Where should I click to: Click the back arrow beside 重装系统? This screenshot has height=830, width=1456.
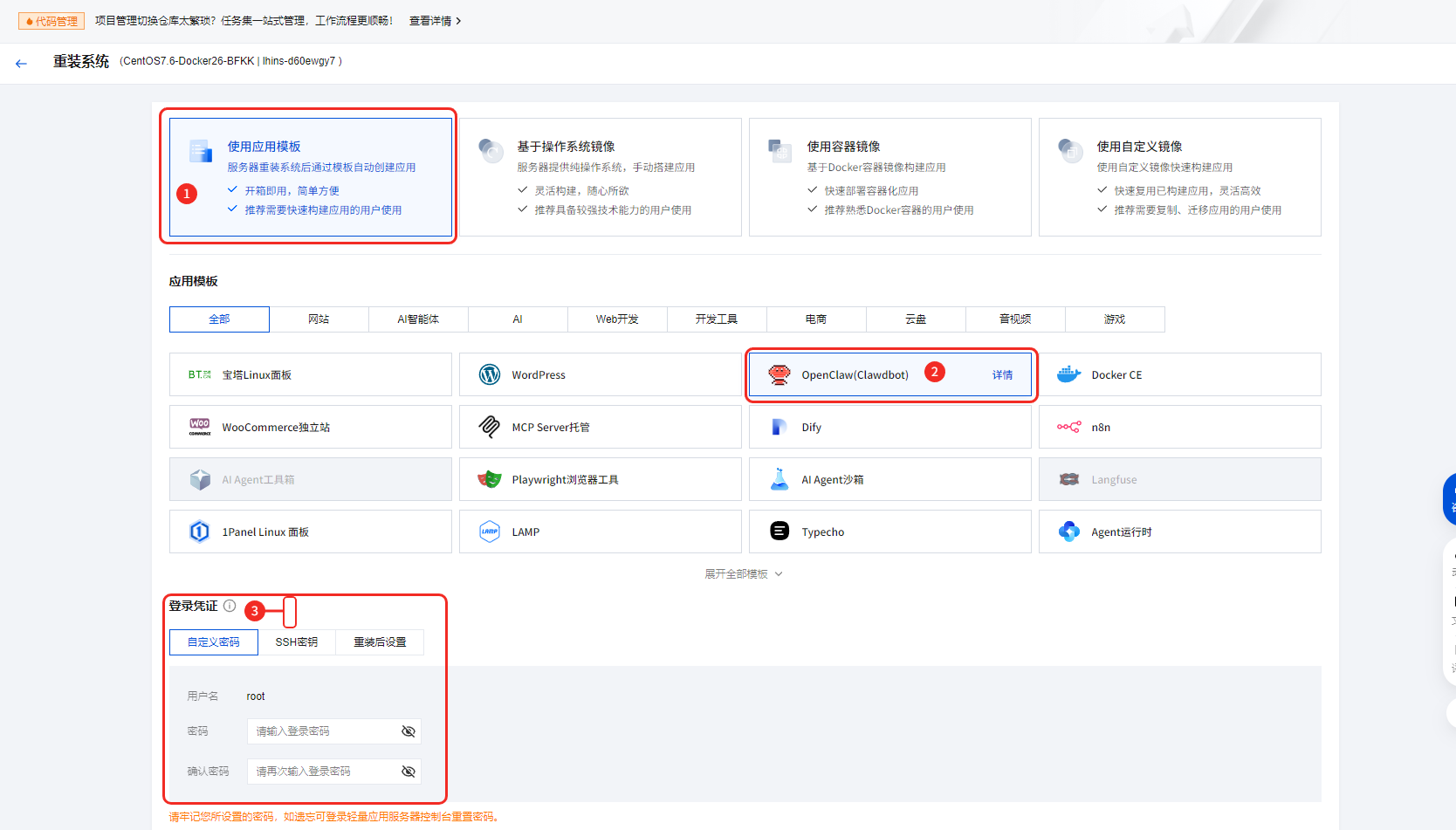tap(21, 63)
